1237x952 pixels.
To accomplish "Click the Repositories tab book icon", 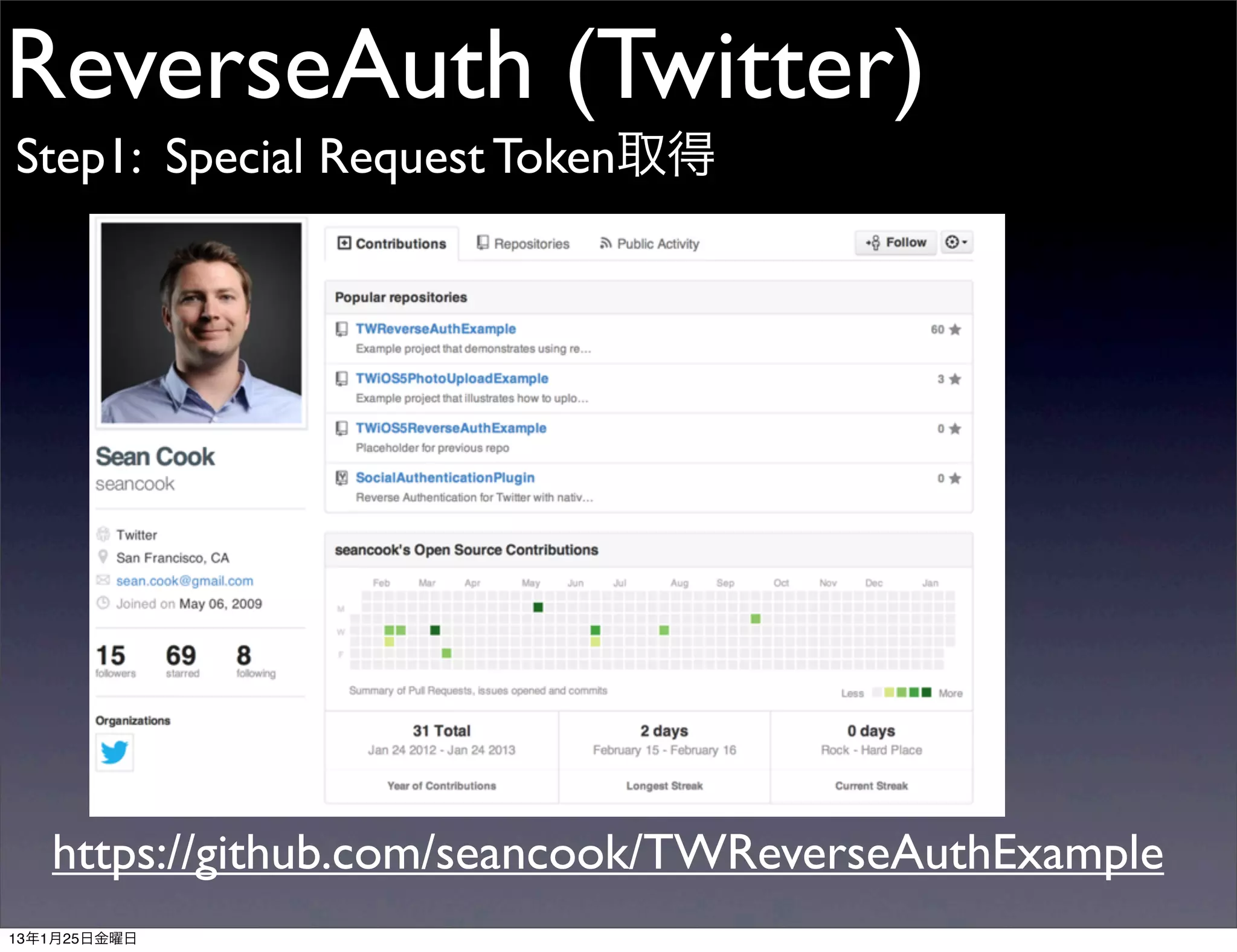I will click(x=483, y=242).
